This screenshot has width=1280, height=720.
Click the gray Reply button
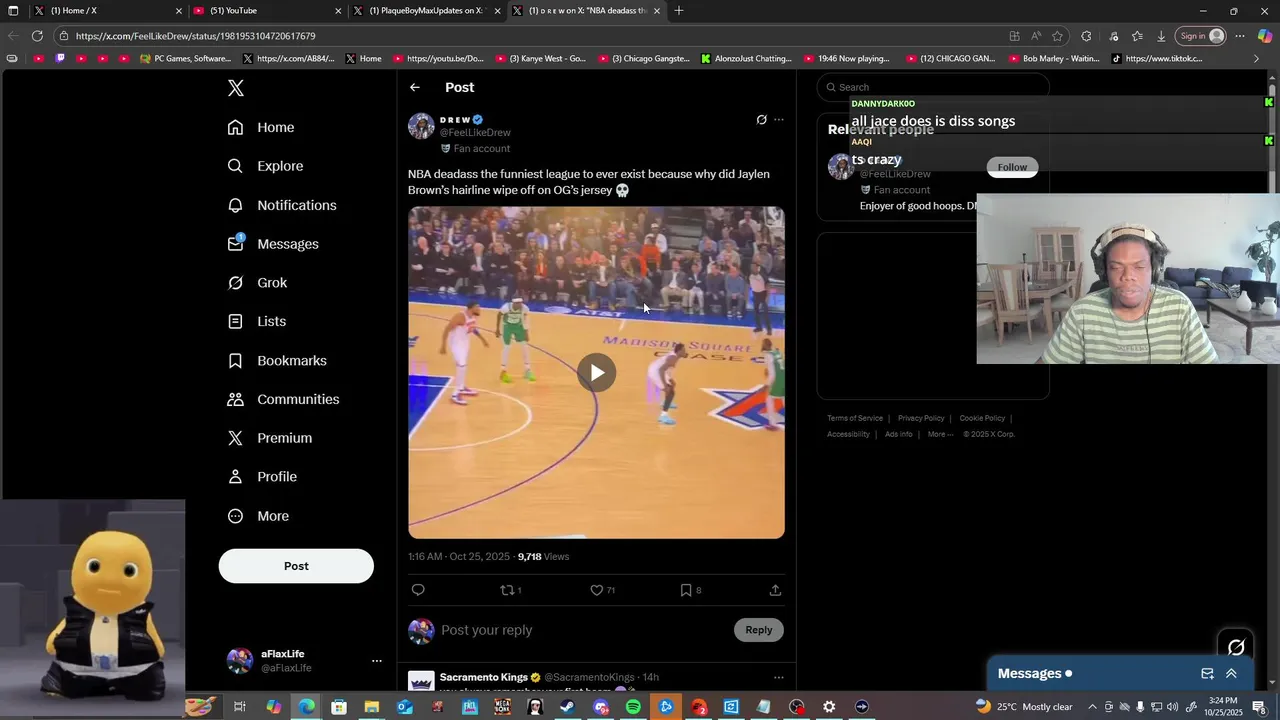(759, 630)
